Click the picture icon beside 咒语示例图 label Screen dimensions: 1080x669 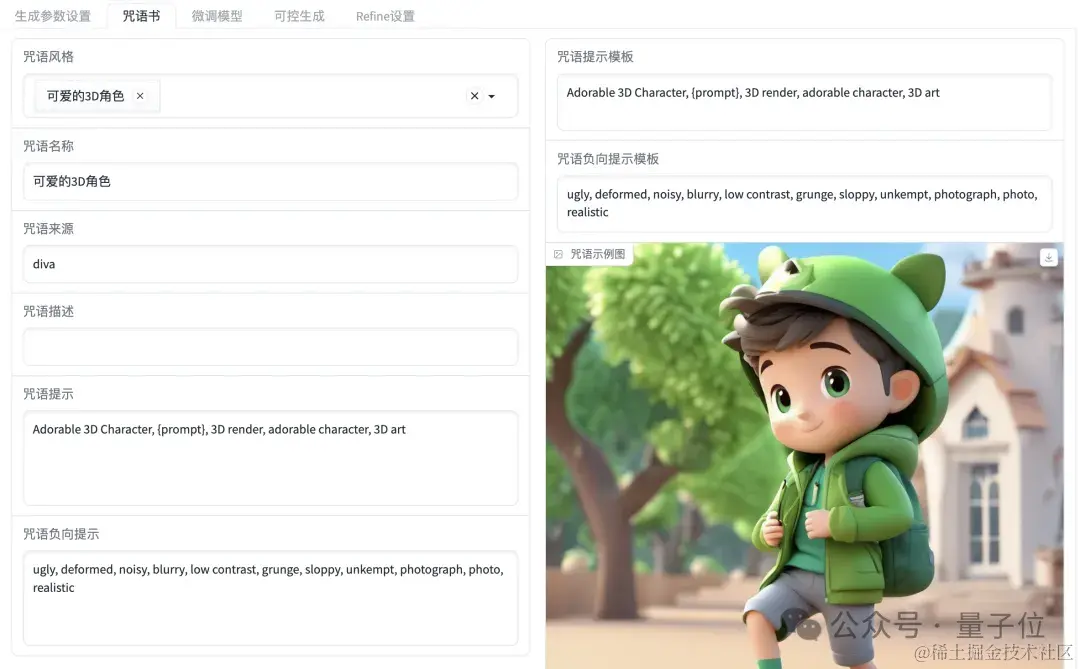(x=557, y=254)
